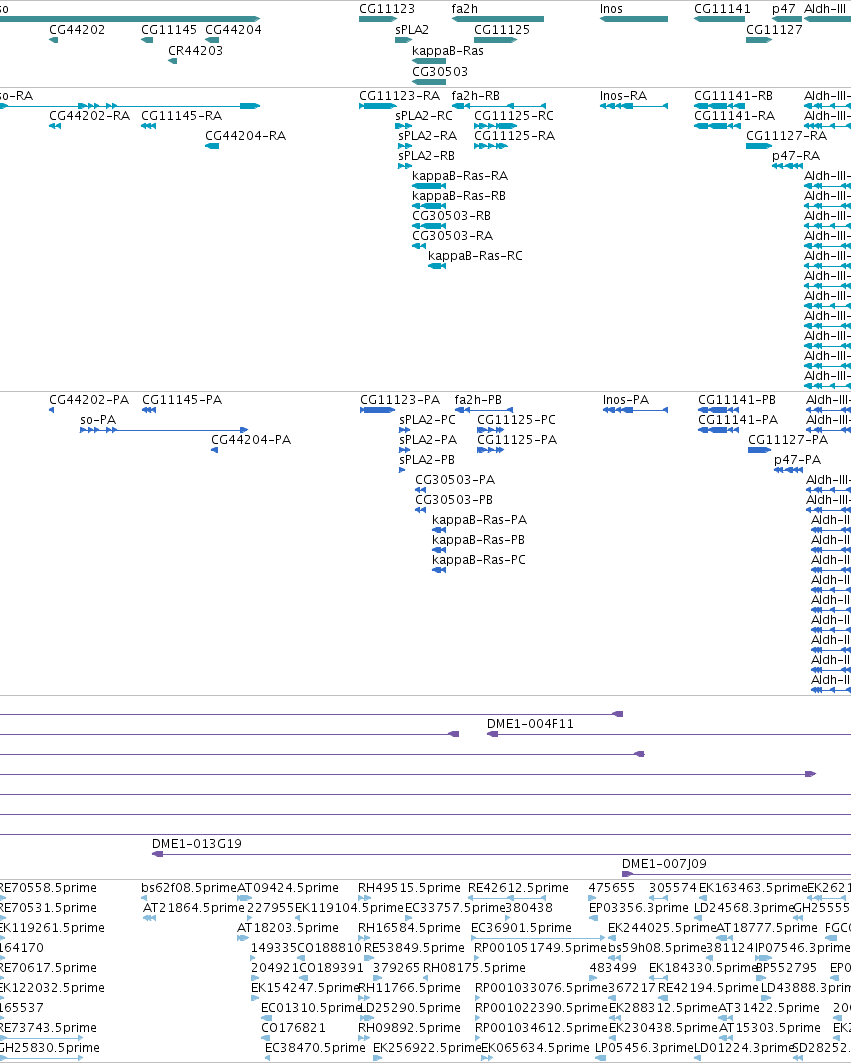Select the CG11145 gene label
The height and width of the screenshot is (1063, 851).
tap(169, 30)
